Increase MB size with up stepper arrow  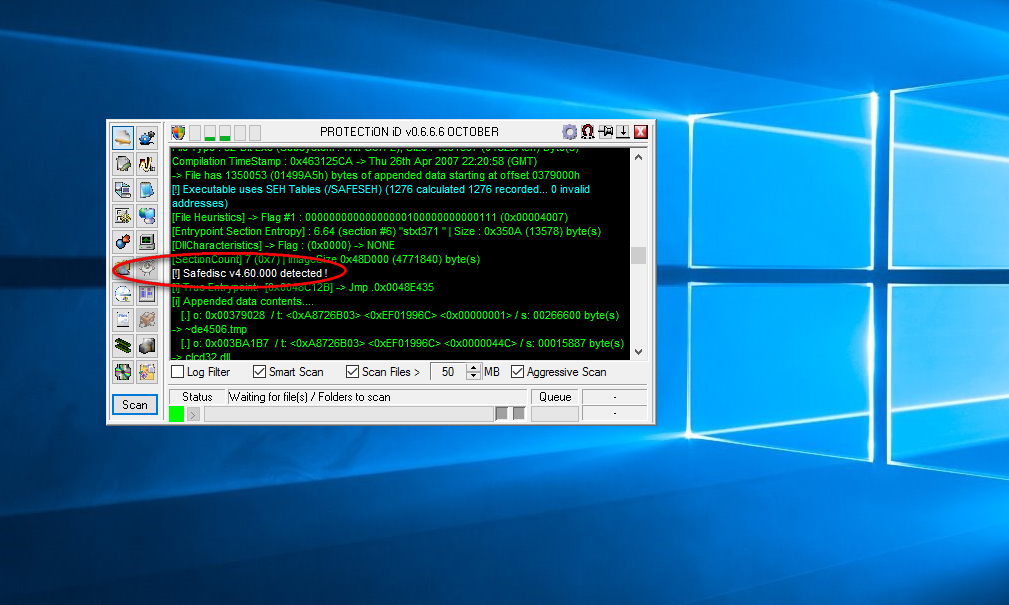(x=474, y=368)
